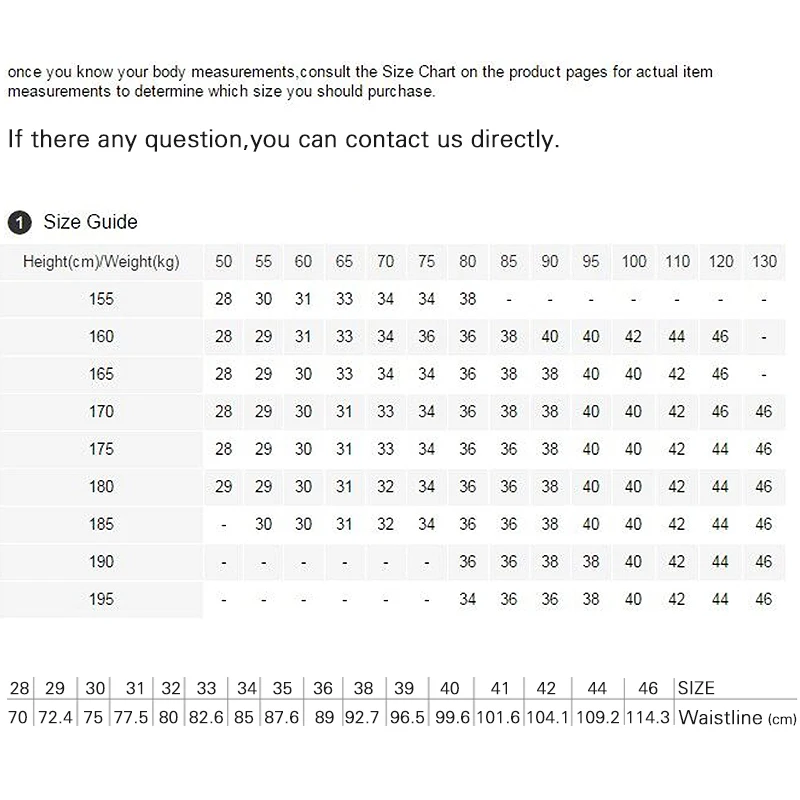Select the 195 height row label
The image size is (800, 800).
(x=101, y=599)
